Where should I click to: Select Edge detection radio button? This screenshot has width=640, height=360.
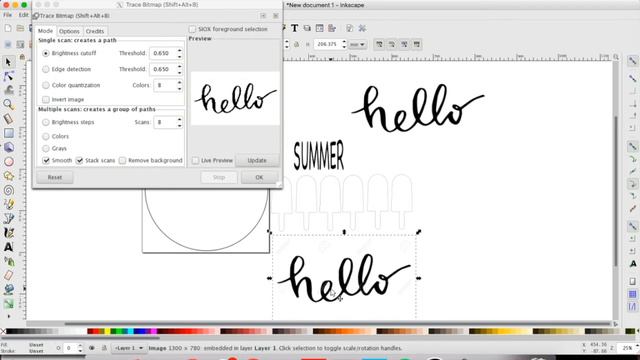[x=46, y=69]
